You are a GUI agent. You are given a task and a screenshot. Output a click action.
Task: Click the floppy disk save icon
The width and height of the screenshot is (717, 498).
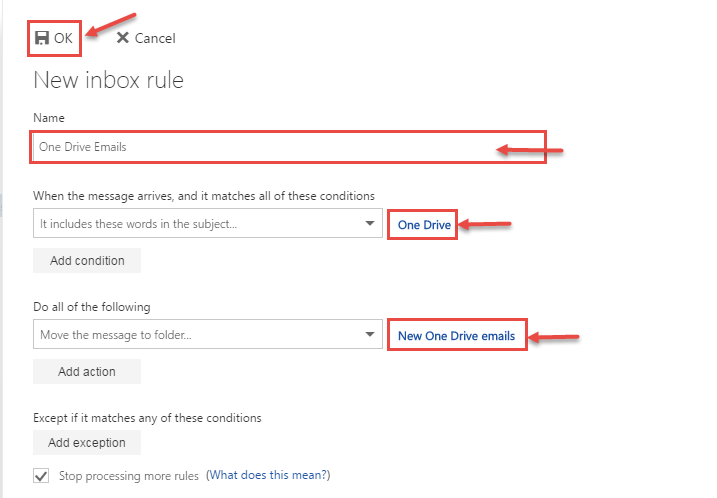(42, 38)
